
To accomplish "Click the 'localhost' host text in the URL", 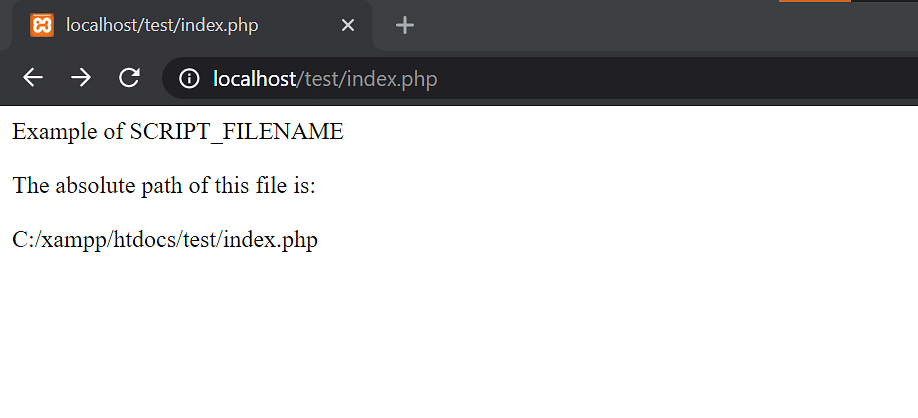I will [x=255, y=78].
